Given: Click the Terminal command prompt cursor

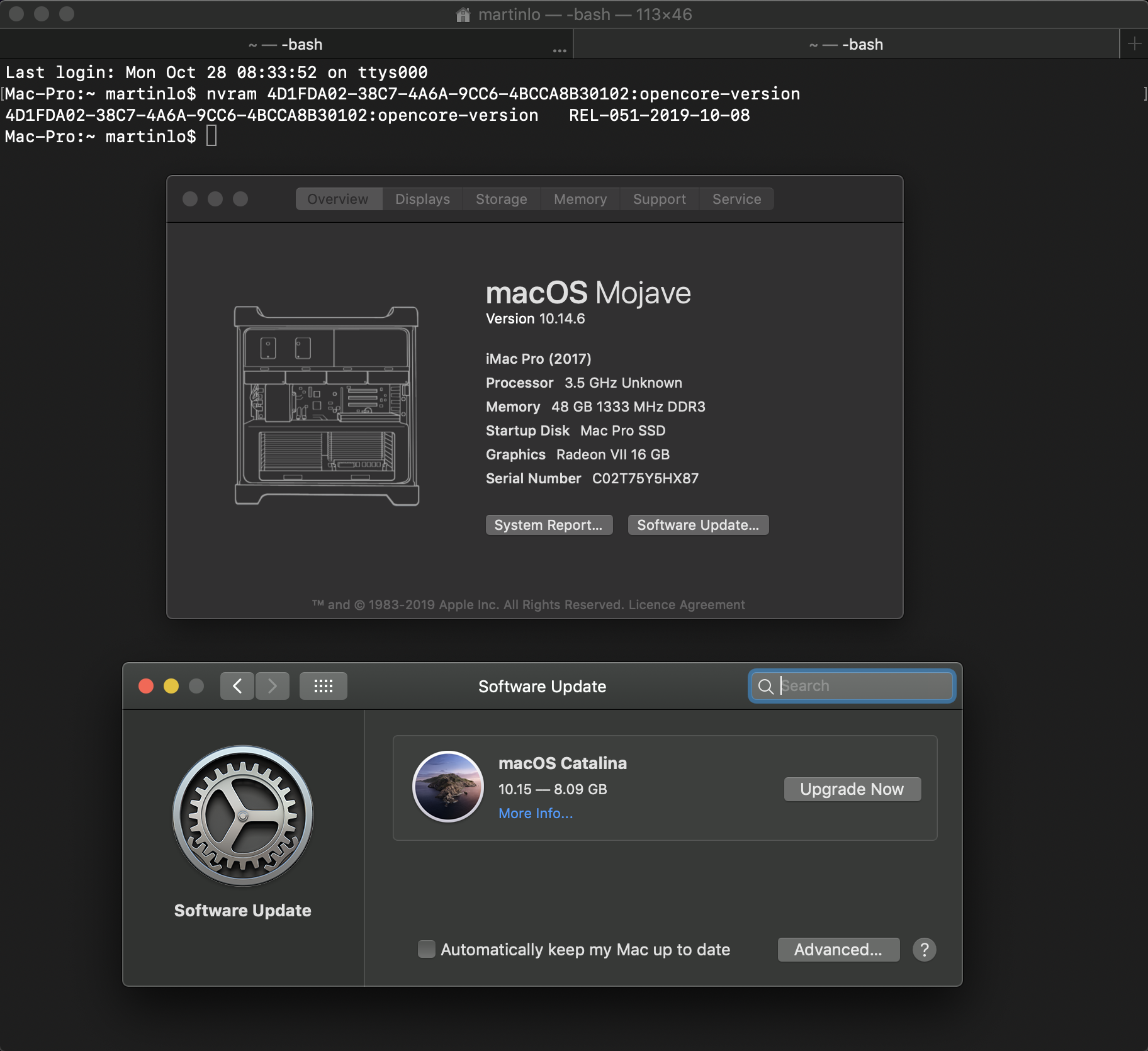Looking at the screenshot, I should click(x=211, y=136).
